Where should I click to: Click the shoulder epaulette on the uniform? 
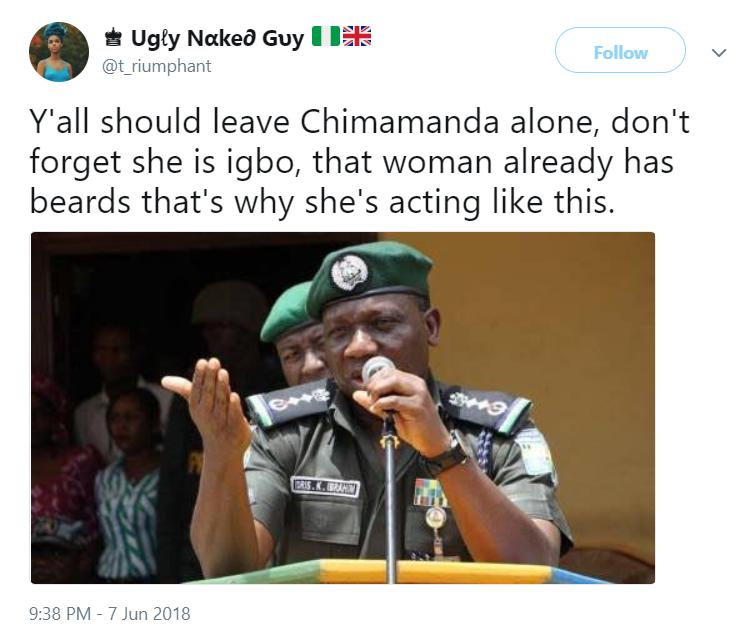click(485, 406)
